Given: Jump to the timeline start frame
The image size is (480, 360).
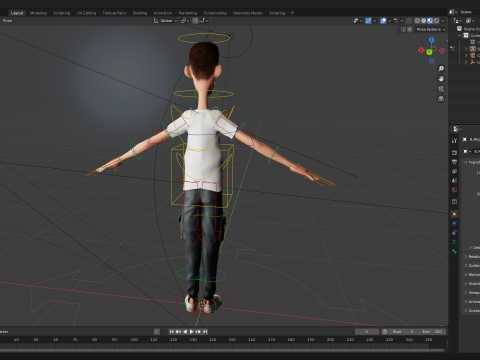Looking at the screenshot, I should coord(171,332).
